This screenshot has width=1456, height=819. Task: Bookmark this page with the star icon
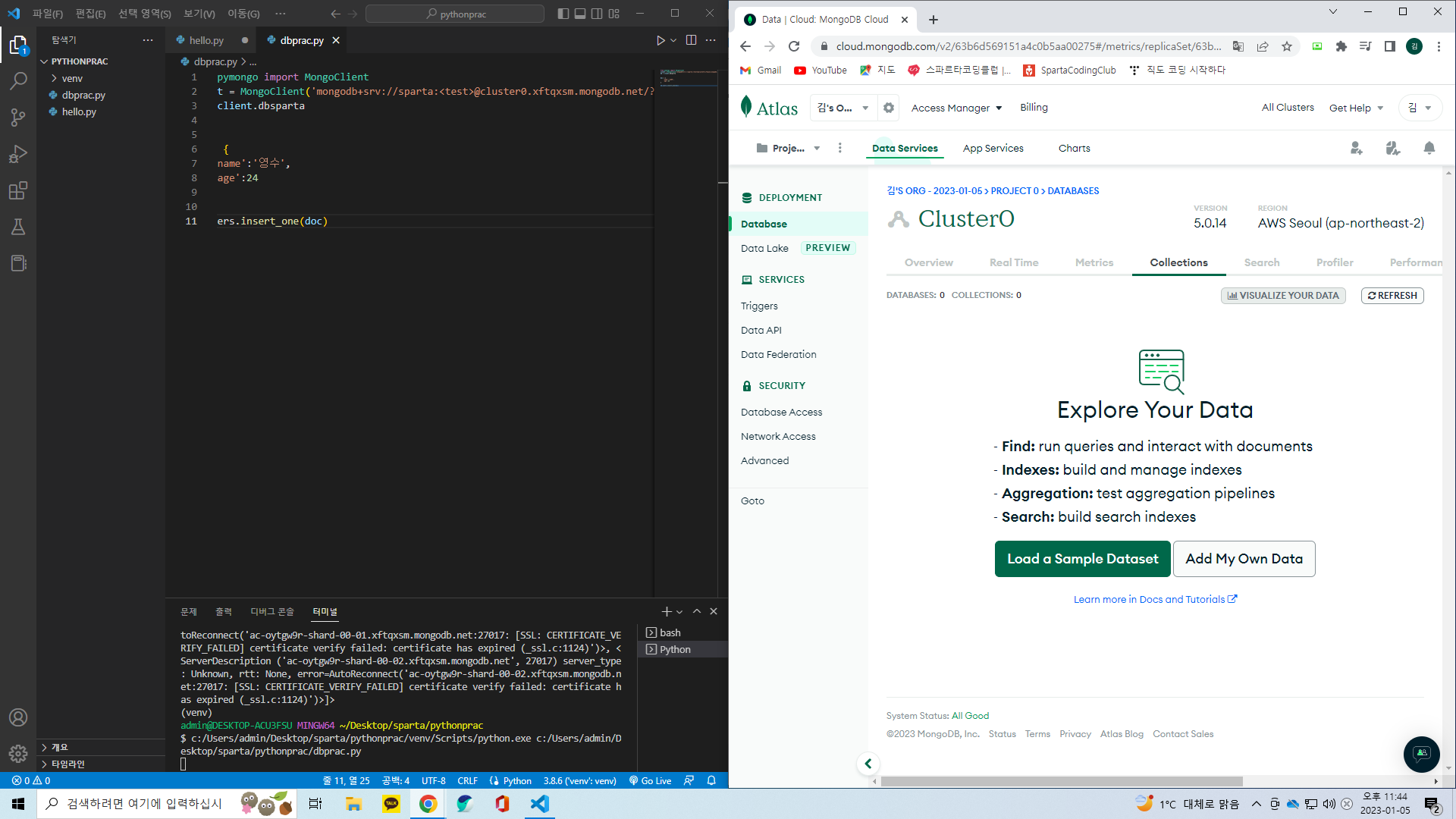[1287, 46]
